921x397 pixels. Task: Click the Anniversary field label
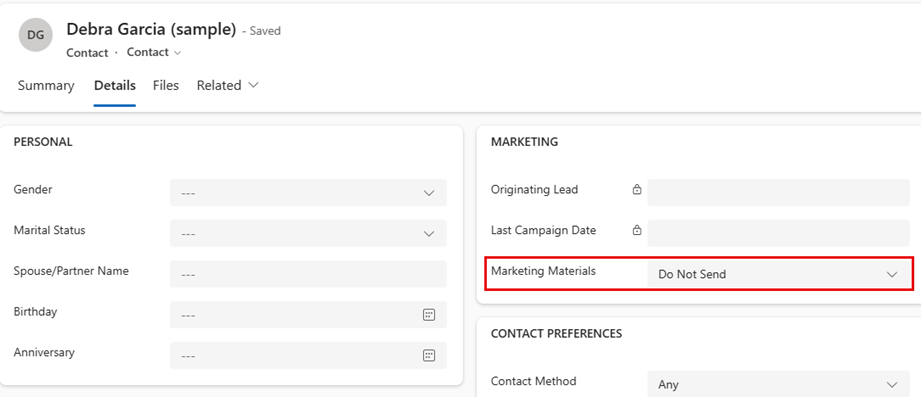44,352
